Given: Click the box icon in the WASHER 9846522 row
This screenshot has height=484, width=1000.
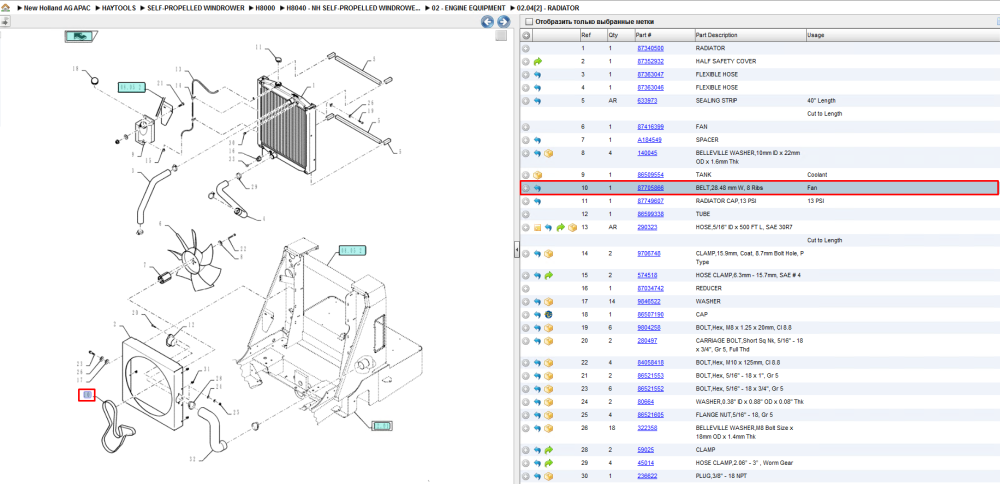Looking at the screenshot, I should (x=548, y=302).
